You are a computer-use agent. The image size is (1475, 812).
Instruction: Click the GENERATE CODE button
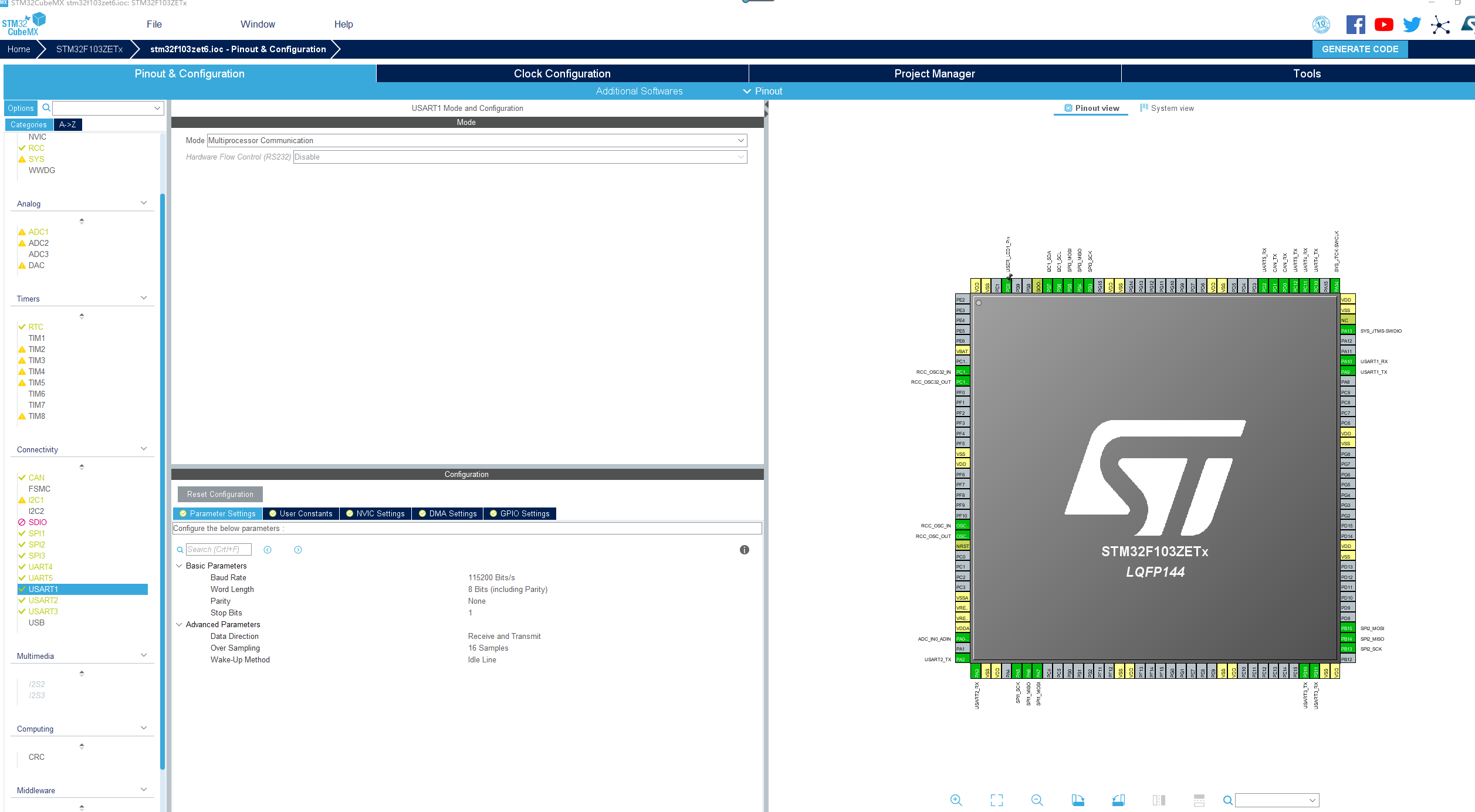1360,49
